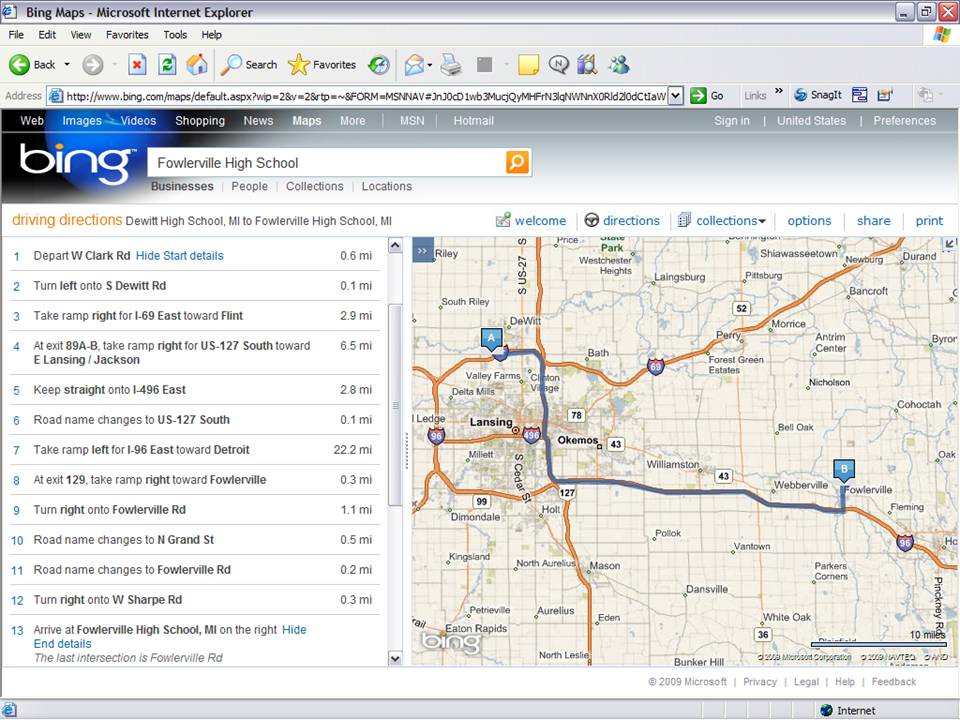
Task: Open the Favorites menu
Action: (127, 35)
